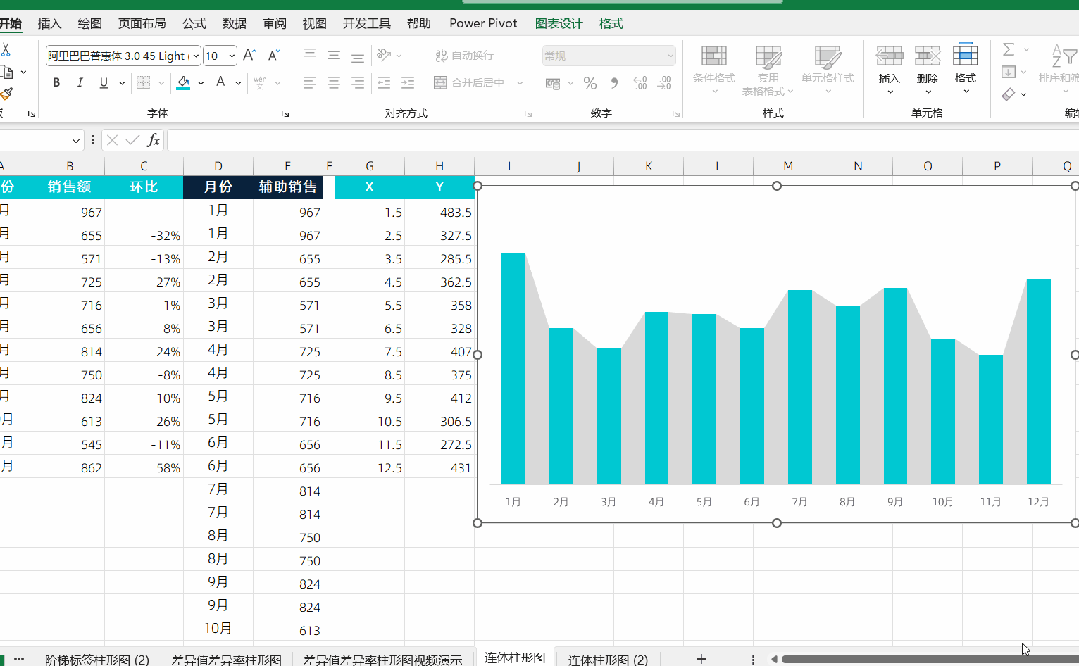
Task: Open the number format 常规 dropdown
Action: point(670,56)
